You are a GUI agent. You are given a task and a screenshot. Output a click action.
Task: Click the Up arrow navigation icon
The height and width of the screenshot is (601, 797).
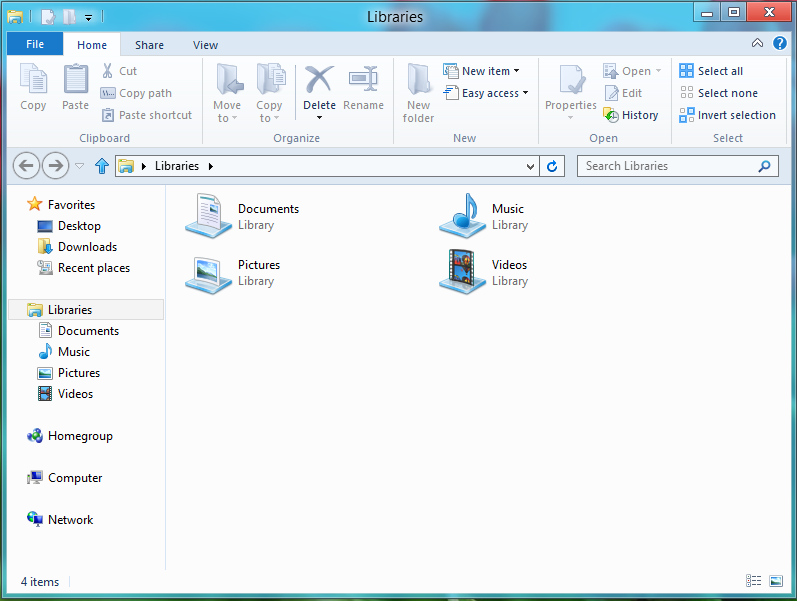pos(101,166)
